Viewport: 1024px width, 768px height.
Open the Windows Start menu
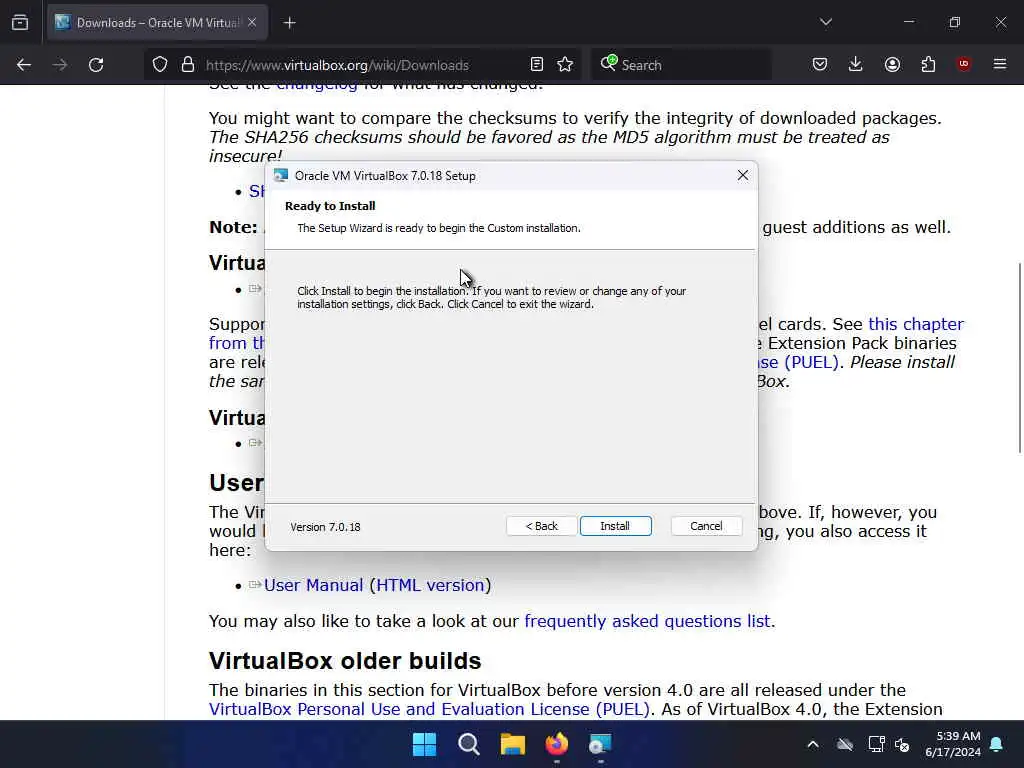click(x=424, y=744)
